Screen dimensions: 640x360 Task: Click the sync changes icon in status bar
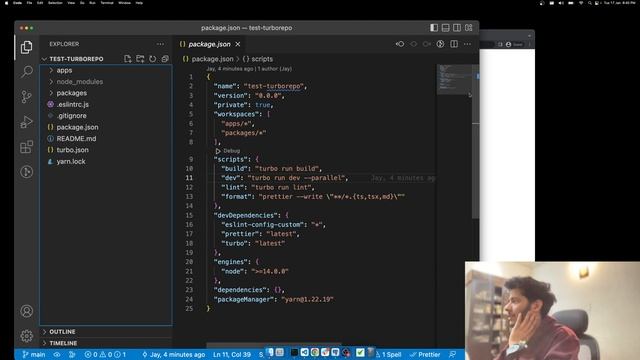pyautogui.click(x=72, y=354)
